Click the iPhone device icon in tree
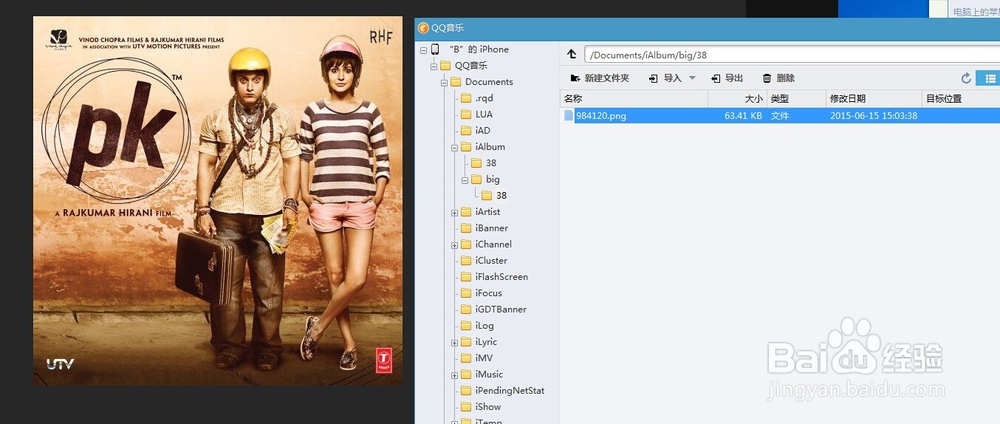Screen dimensions: 1000x424 pos(436,49)
